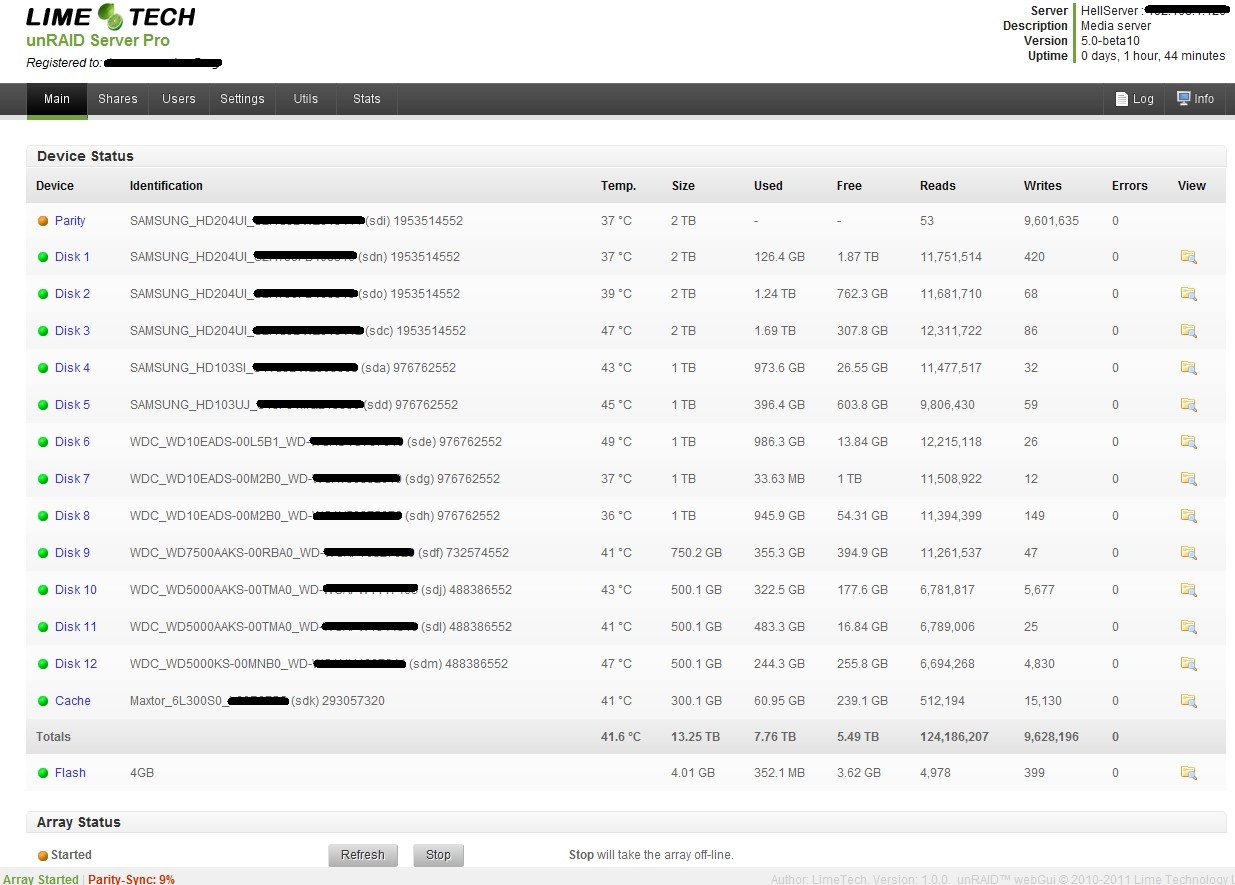Viewport: 1235px width, 885px height.
Task: Open the Disk 8 device link
Action: pos(72,516)
